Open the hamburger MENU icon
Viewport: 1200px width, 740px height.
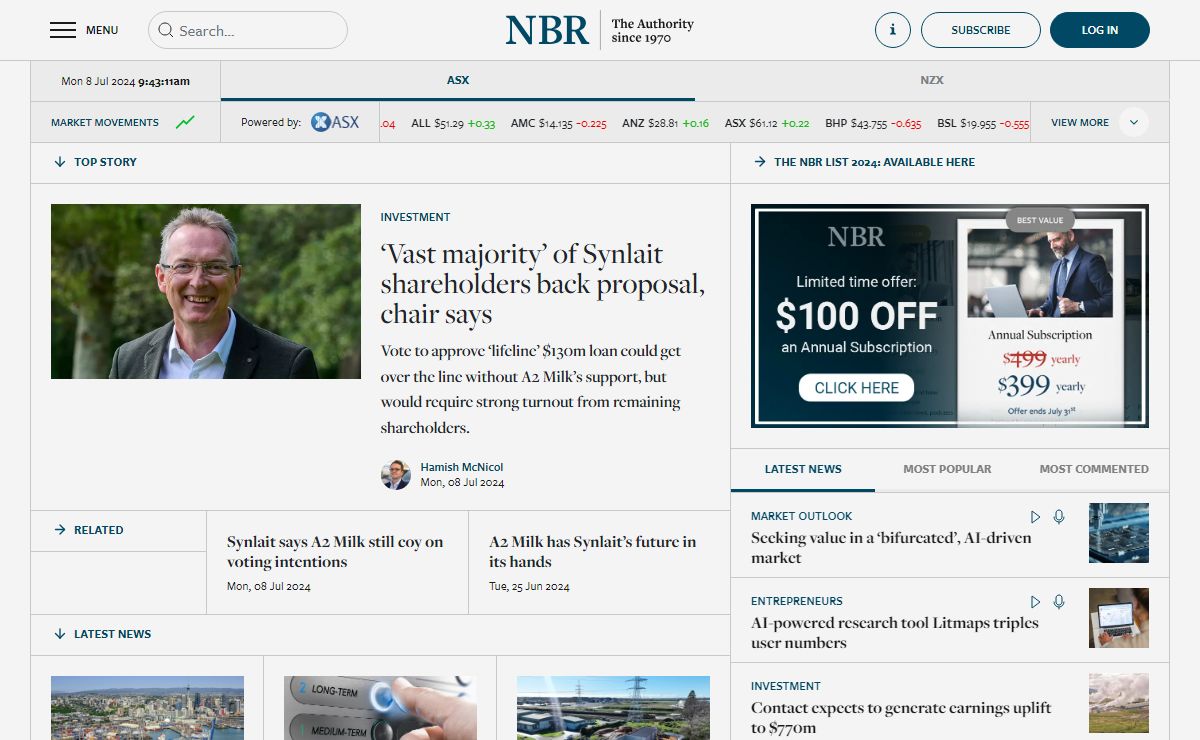[x=63, y=30]
